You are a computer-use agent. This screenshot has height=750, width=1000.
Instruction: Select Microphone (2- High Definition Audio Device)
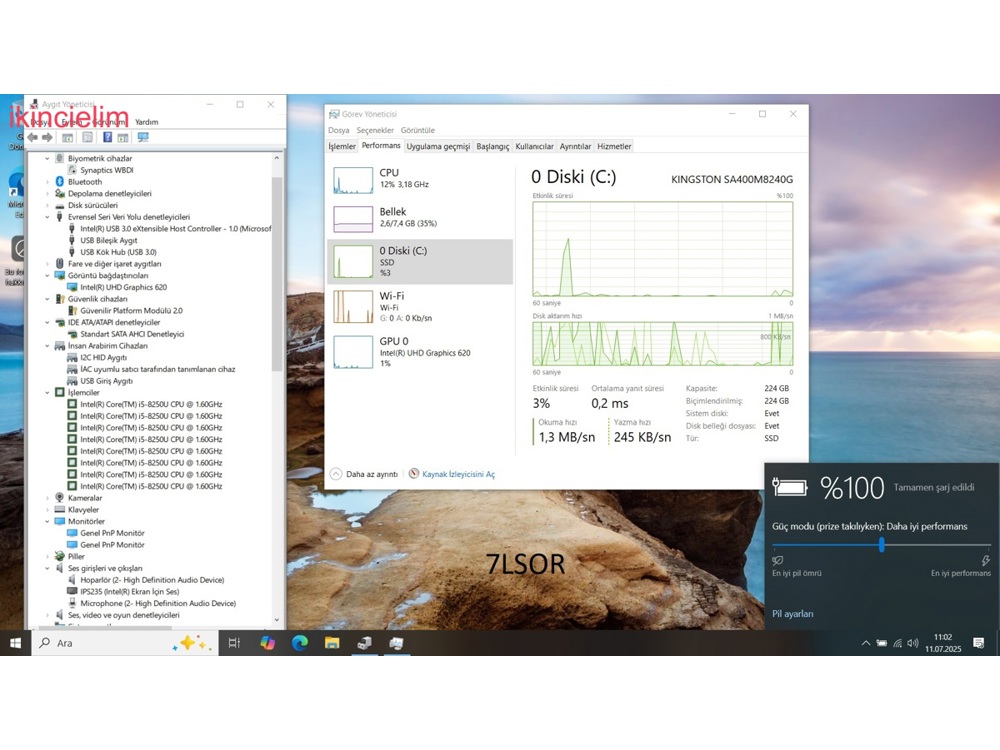point(158,603)
